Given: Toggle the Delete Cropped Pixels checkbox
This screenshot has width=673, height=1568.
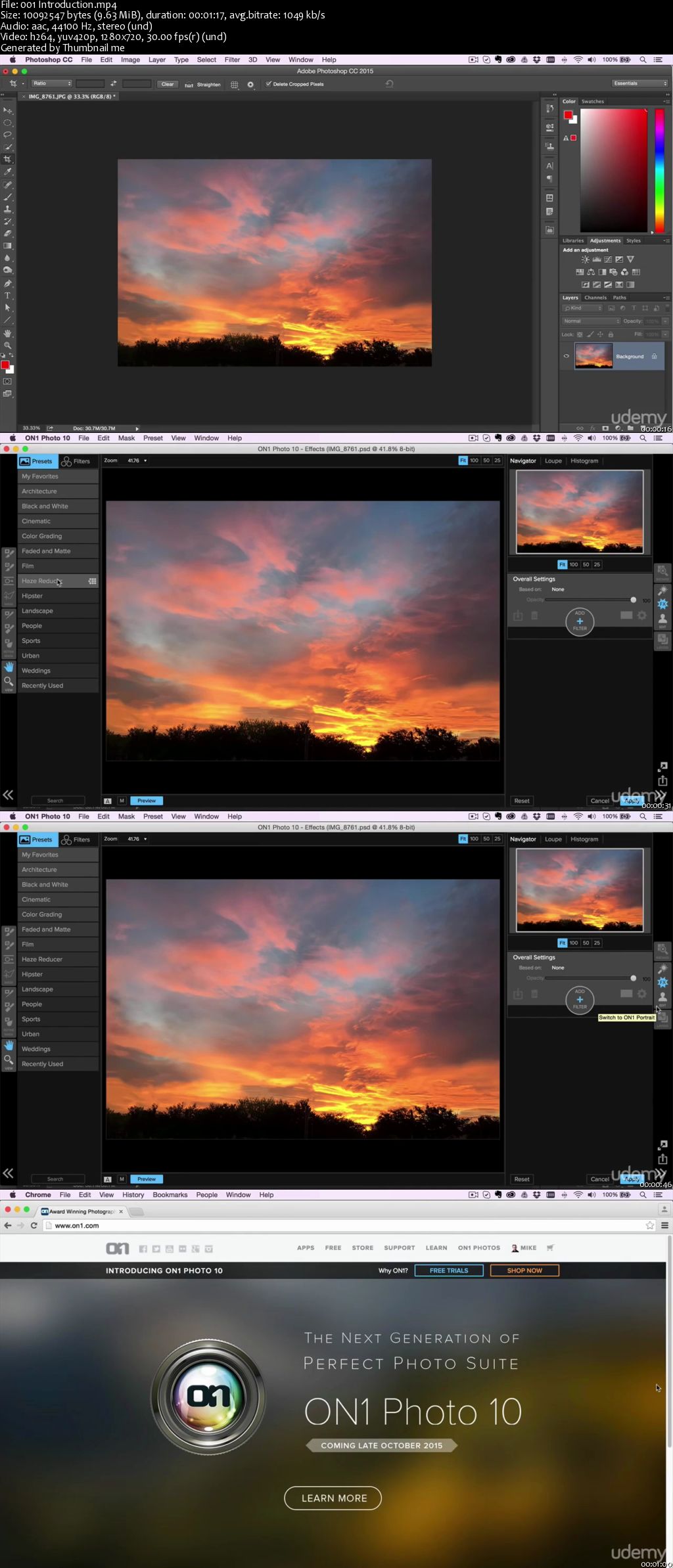Looking at the screenshot, I should [268, 84].
